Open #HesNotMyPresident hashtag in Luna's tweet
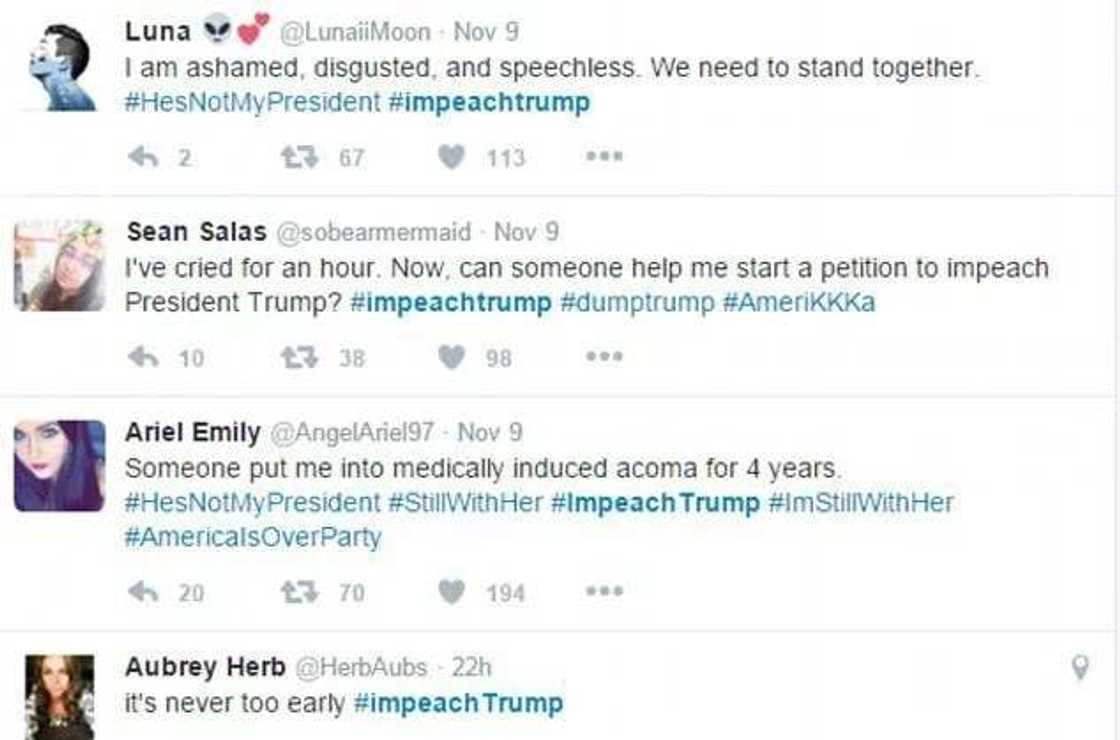 click(252, 102)
